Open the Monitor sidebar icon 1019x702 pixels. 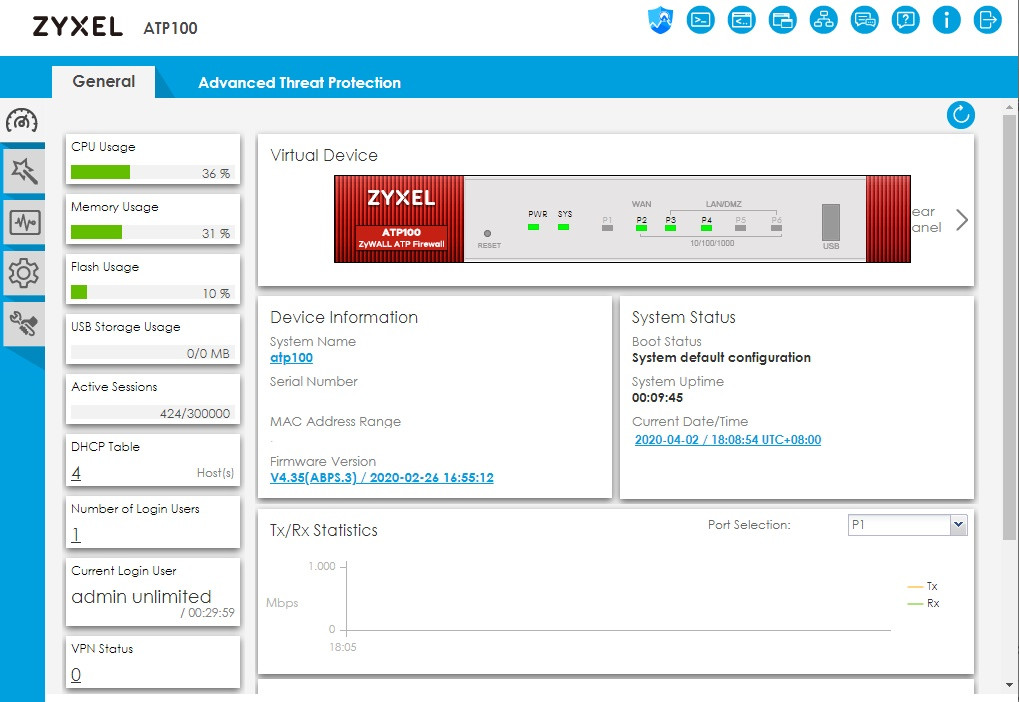click(x=23, y=222)
